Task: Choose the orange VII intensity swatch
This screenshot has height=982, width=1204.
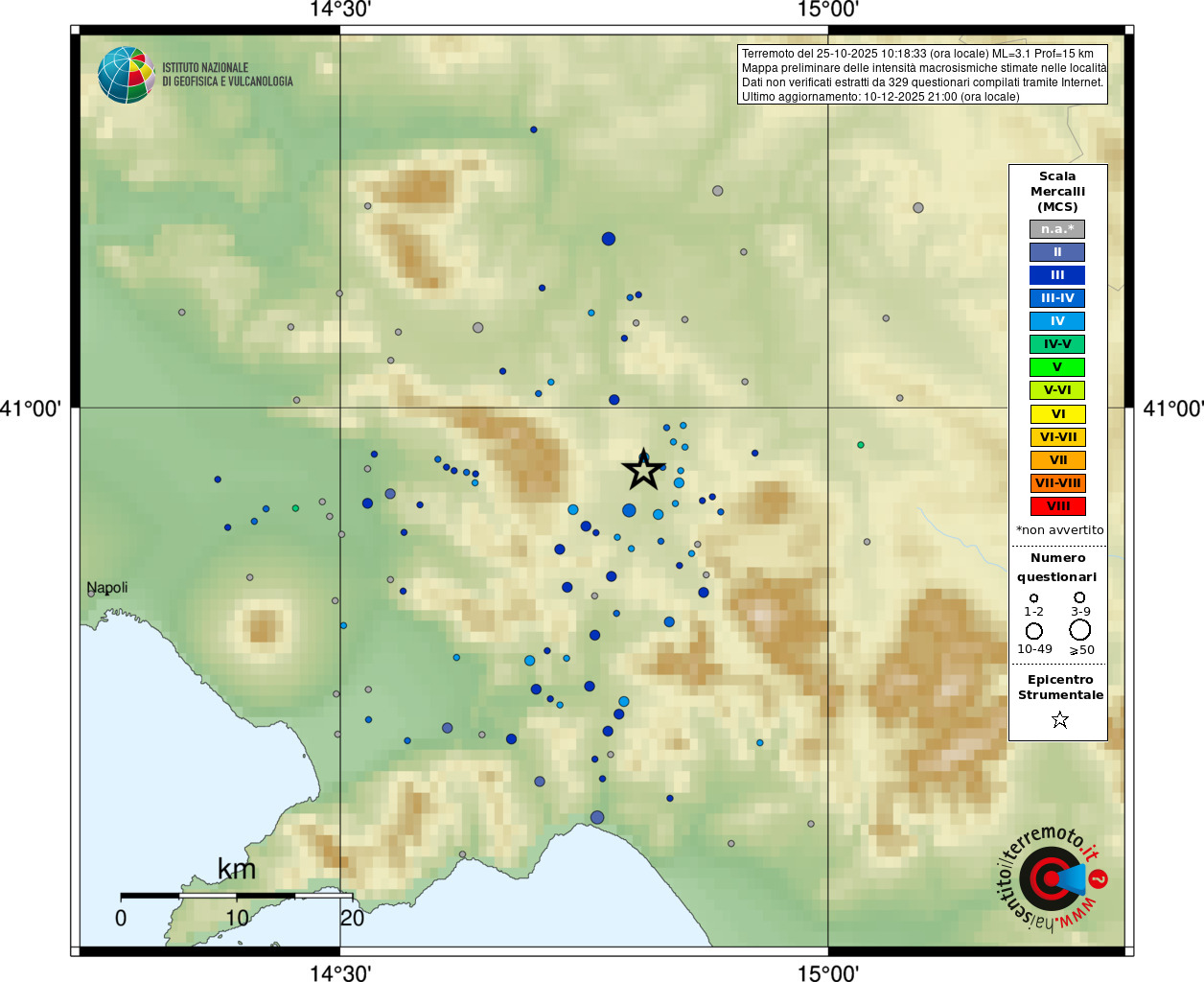Action: coord(1057,460)
